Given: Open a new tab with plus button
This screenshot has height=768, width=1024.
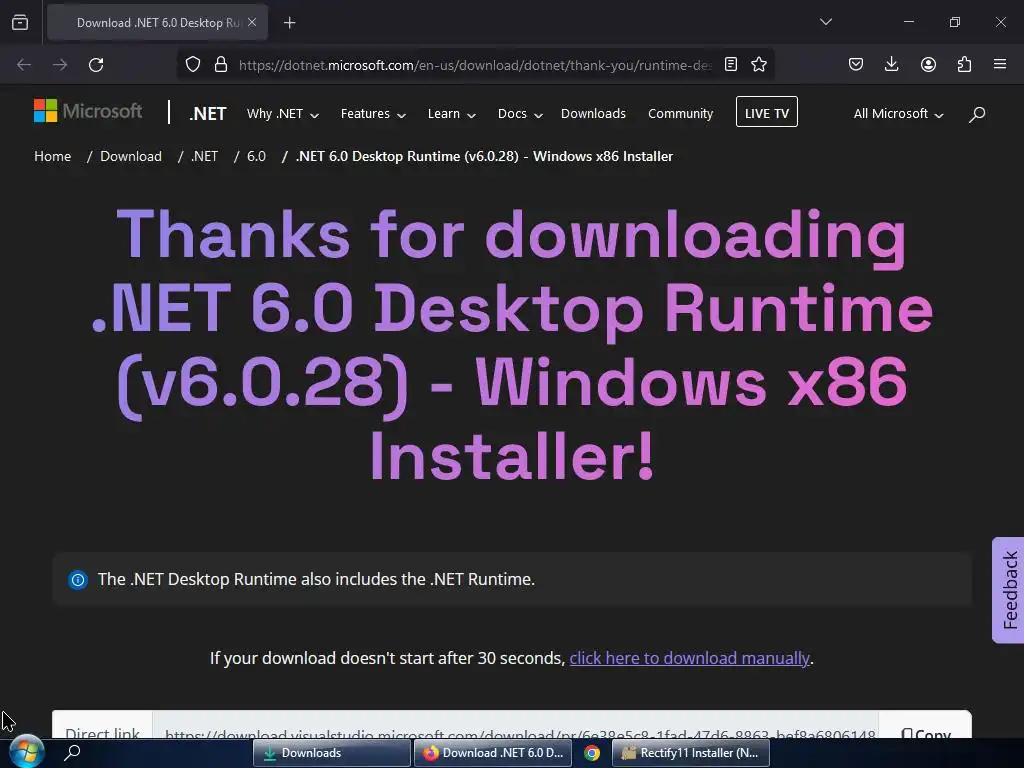Looking at the screenshot, I should [x=289, y=23].
